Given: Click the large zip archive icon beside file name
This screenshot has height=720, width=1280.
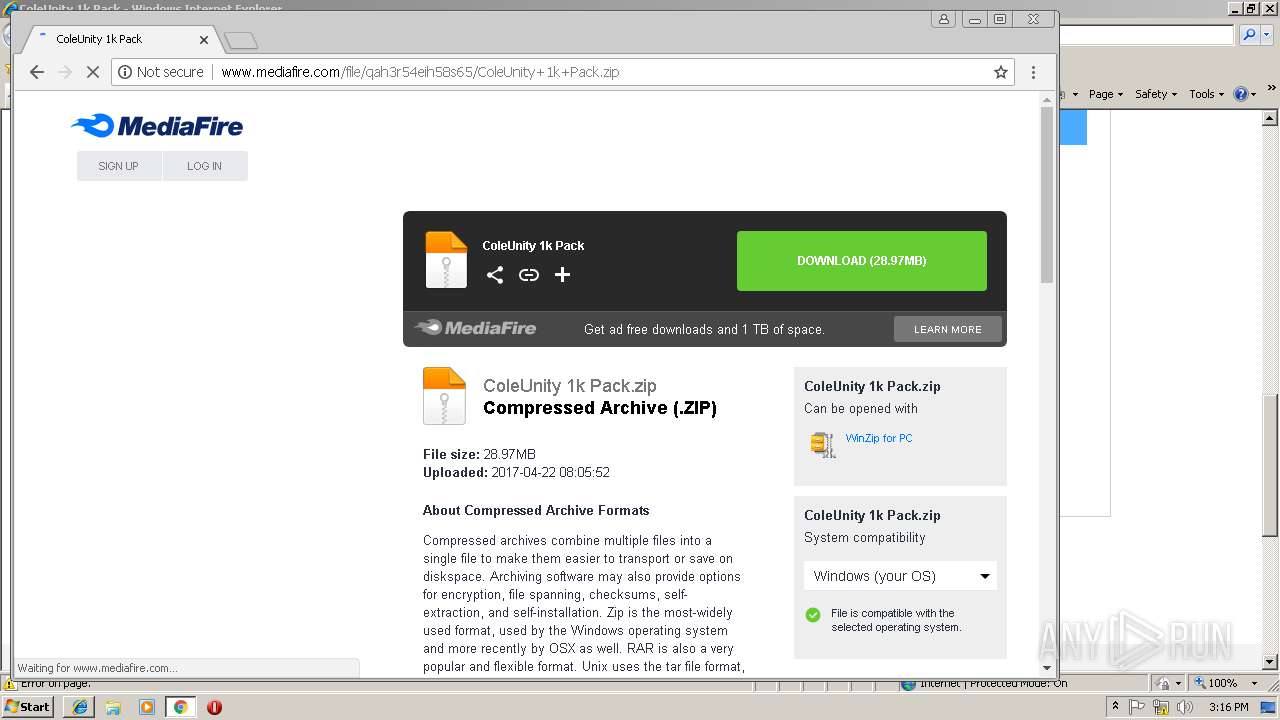Looking at the screenshot, I should [x=444, y=396].
